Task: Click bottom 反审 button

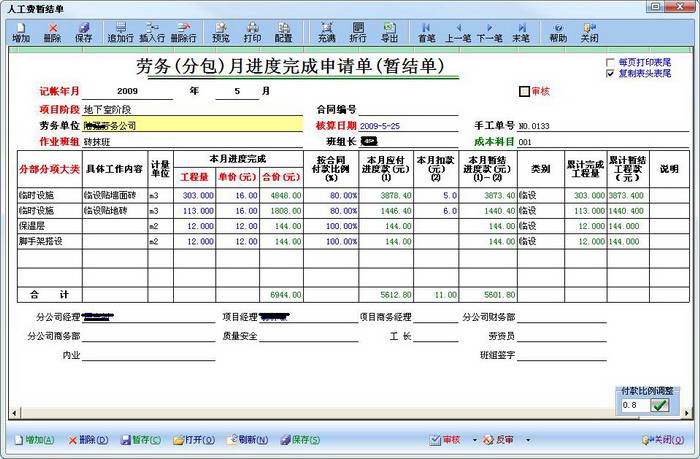Action: (498, 440)
